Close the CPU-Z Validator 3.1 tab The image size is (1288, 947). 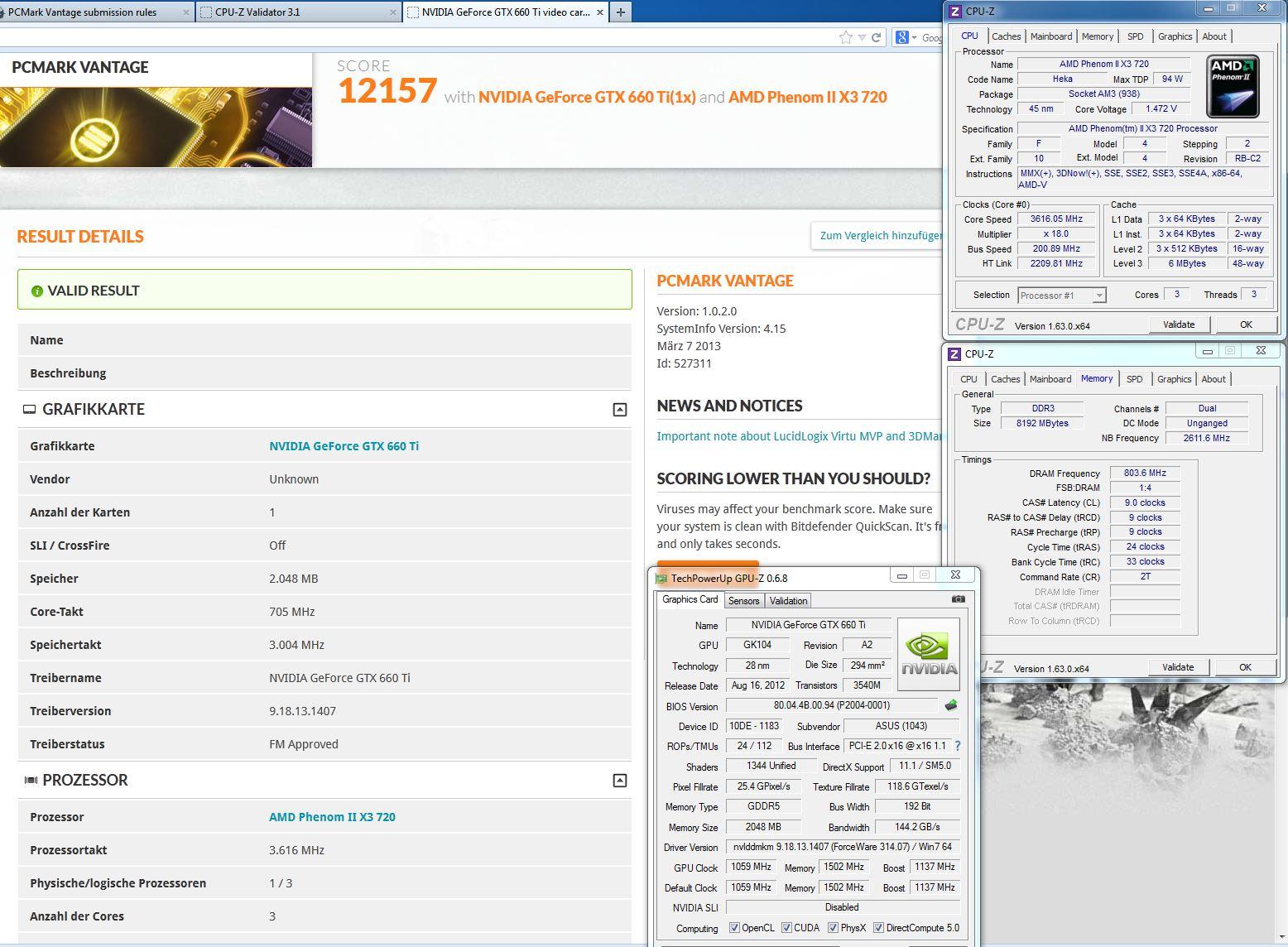392,12
